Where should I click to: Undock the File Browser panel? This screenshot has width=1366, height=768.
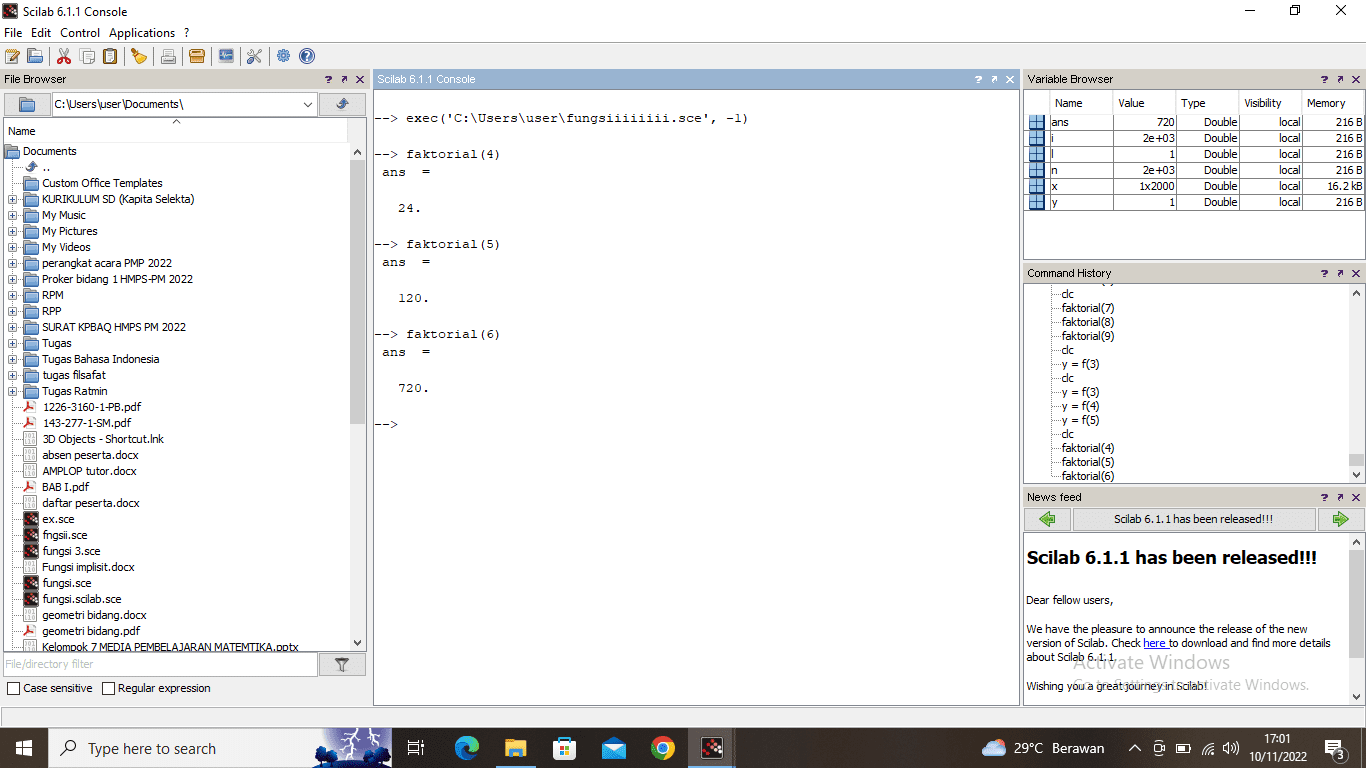pos(344,79)
